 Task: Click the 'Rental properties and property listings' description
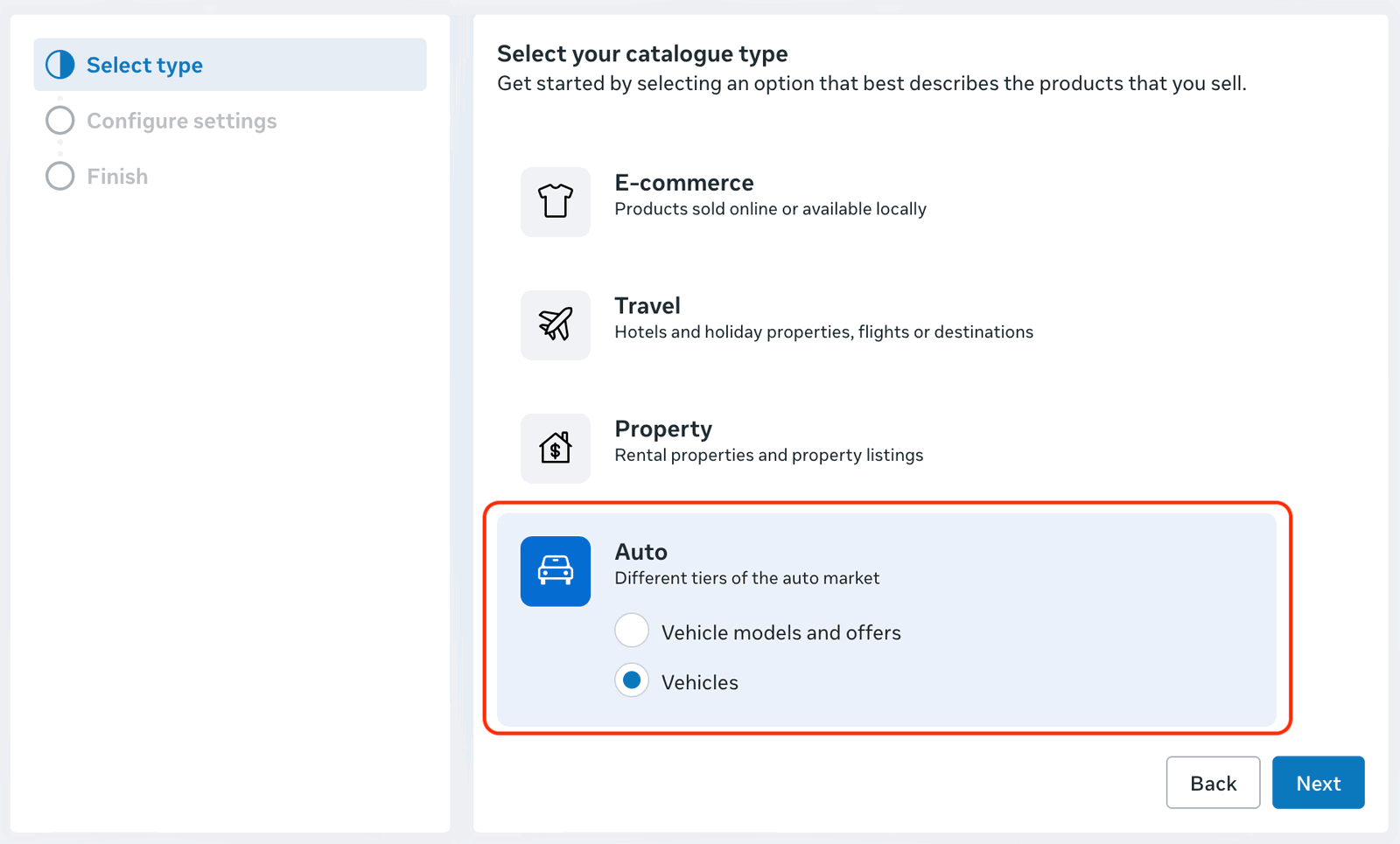[x=768, y=455]
